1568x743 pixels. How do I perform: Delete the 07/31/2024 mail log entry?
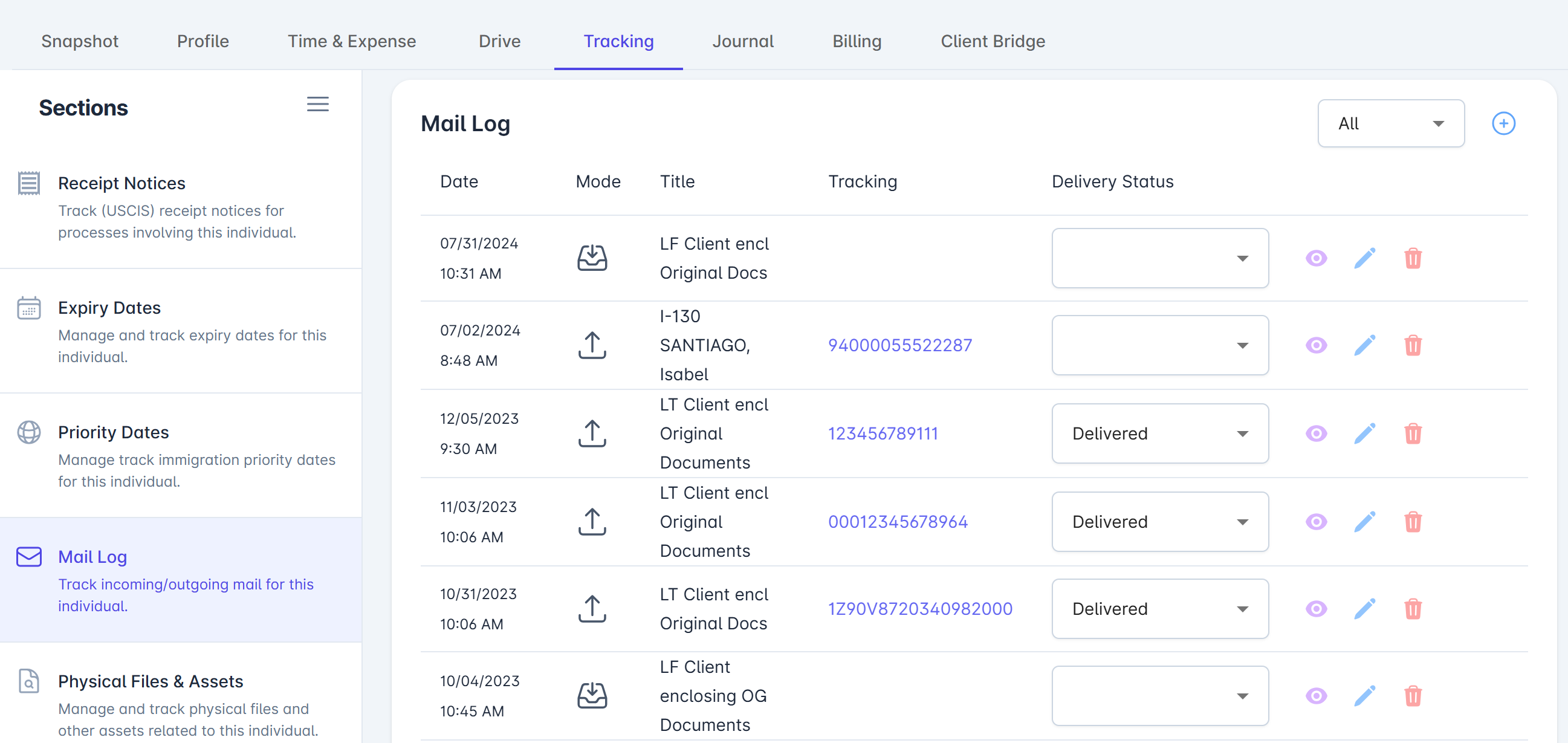pyautogui.click(x=1413, y=258)
